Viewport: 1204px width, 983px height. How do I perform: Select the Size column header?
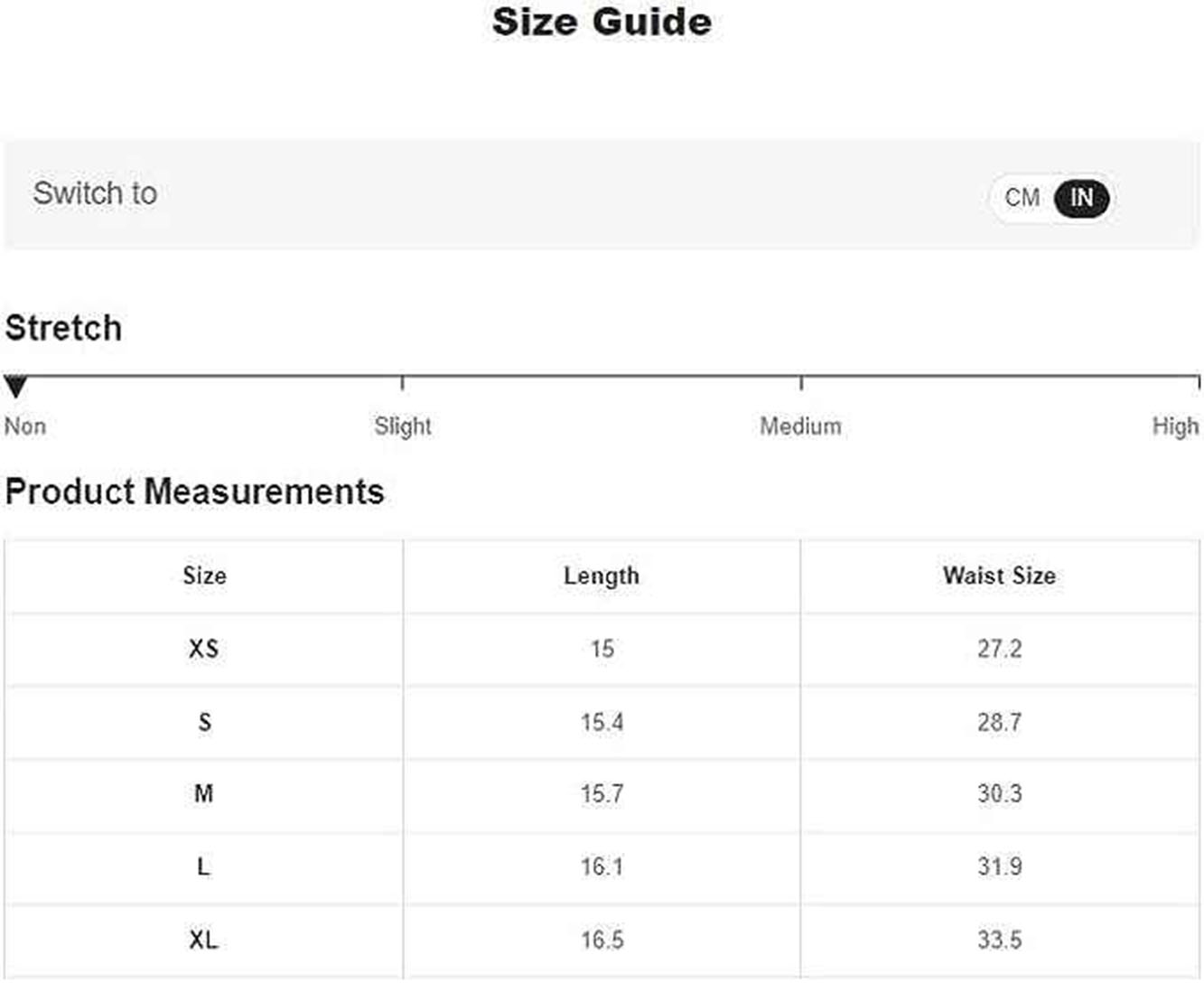coord(204,576)
